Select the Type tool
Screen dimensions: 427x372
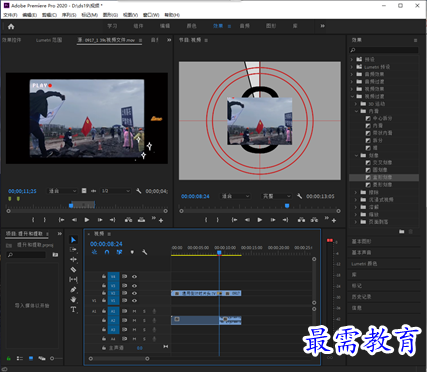[x=73, y=310]
